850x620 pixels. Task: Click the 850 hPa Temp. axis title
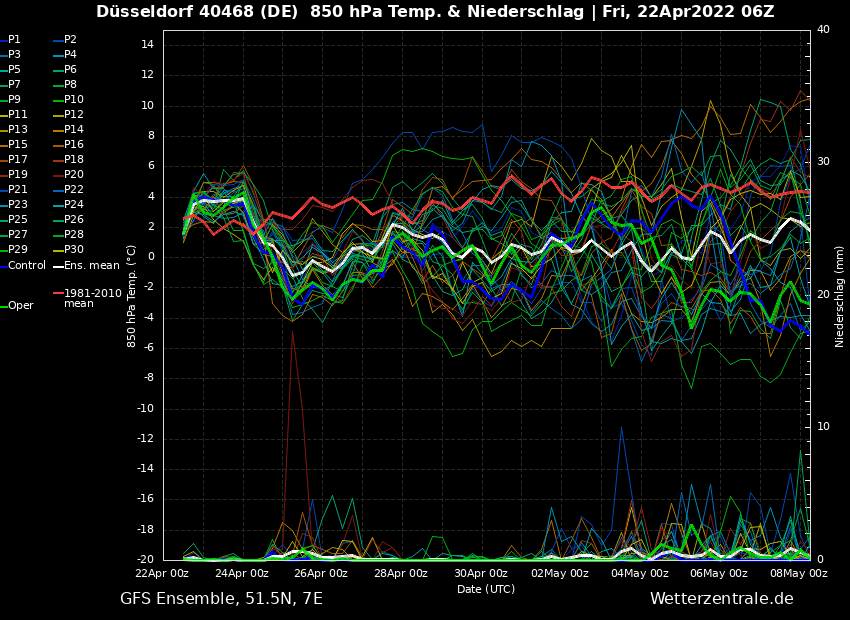click(132, 296)
